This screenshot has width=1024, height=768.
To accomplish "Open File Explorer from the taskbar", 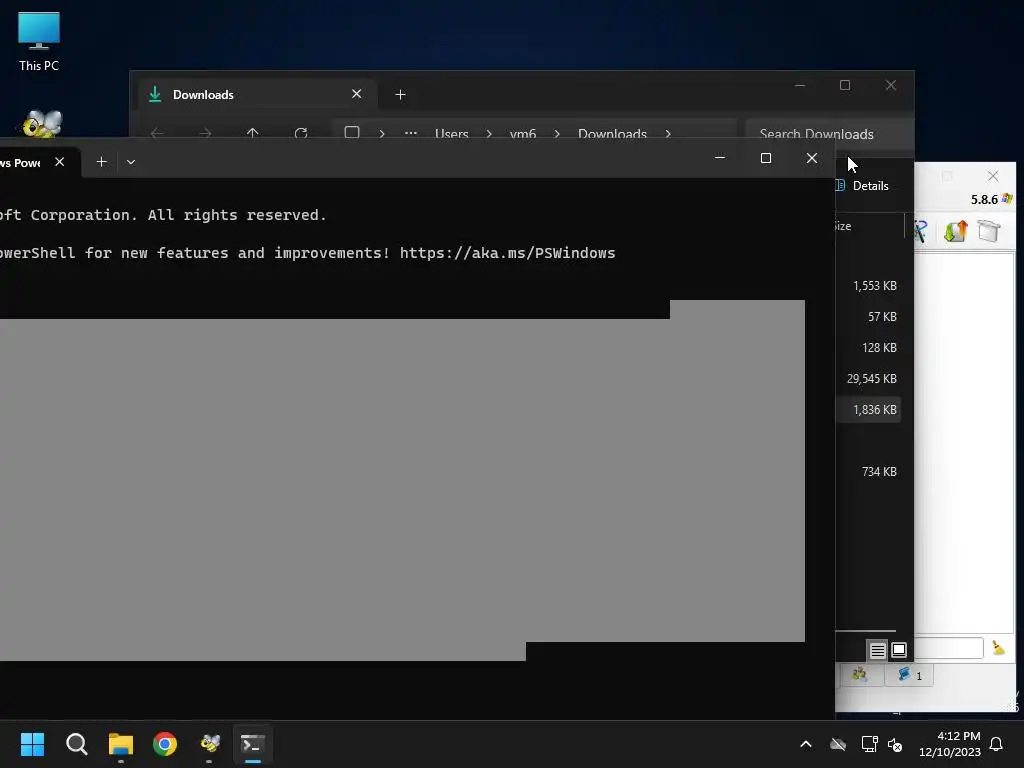I will (x=121, y=744).
